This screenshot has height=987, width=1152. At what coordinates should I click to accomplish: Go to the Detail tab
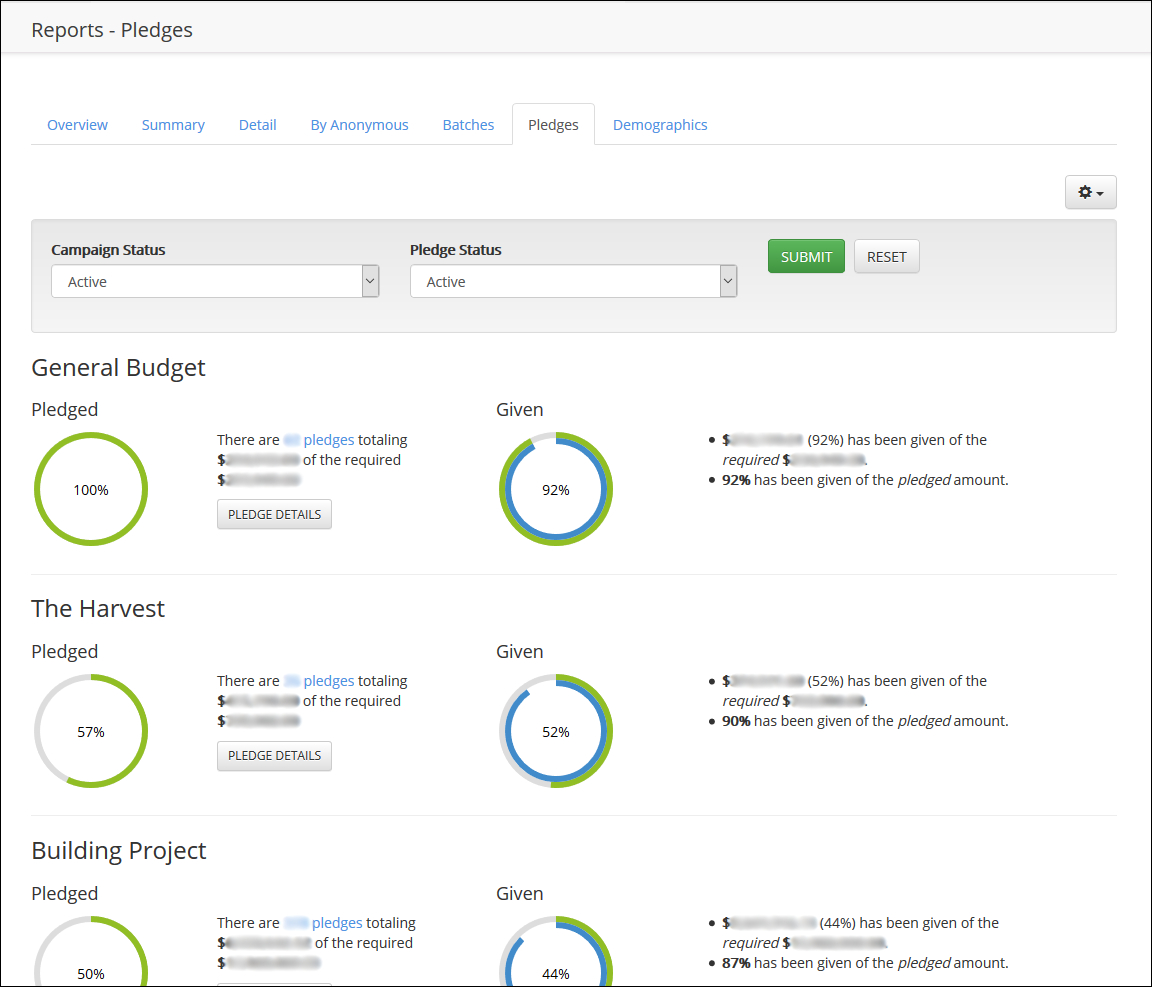(x=257, y=125)
